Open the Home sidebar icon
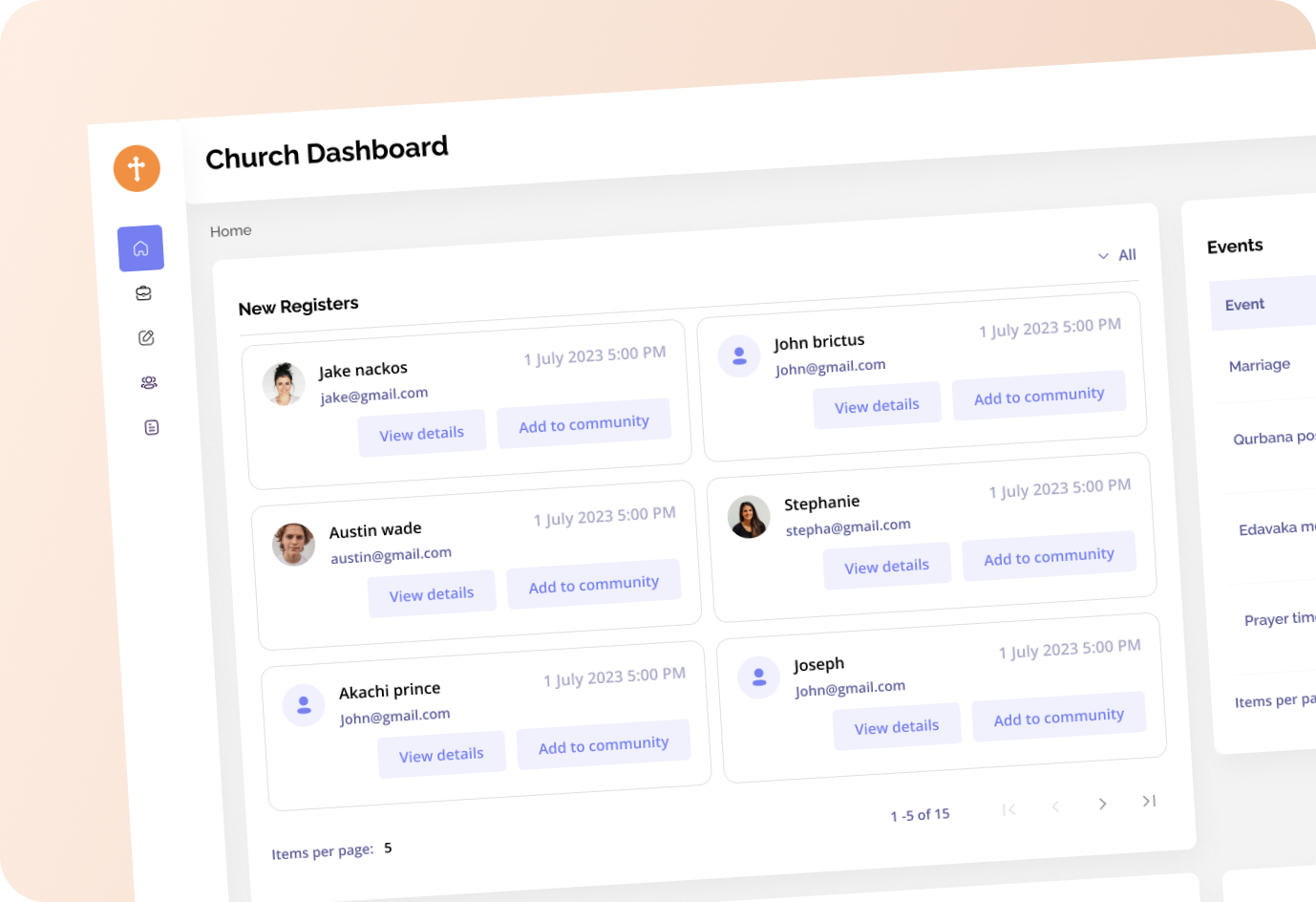The width and height of the screenshot is (1316, 902). [x=140, y=248]
